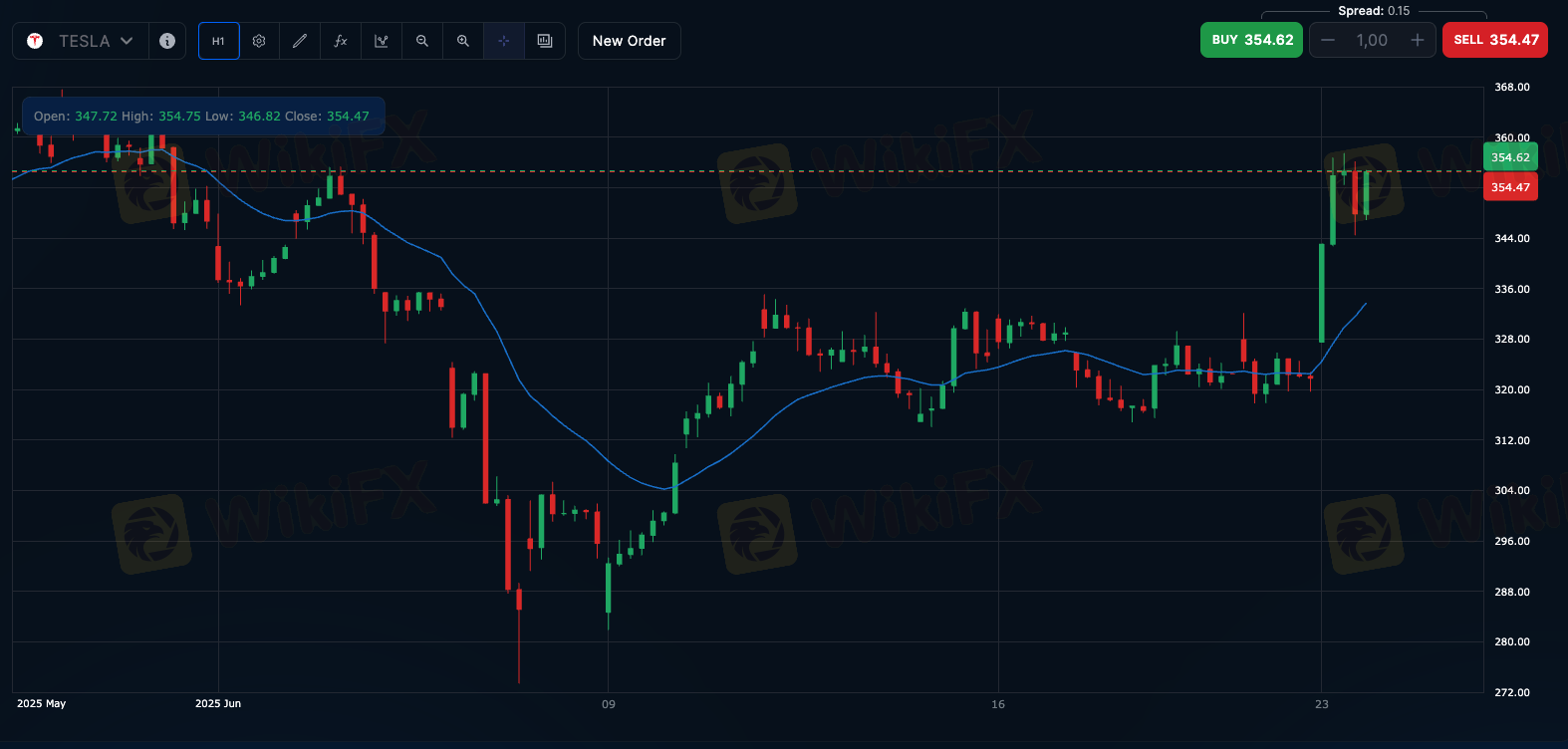
Task: Click the 280.00 price axis label
Action: 1512,642
